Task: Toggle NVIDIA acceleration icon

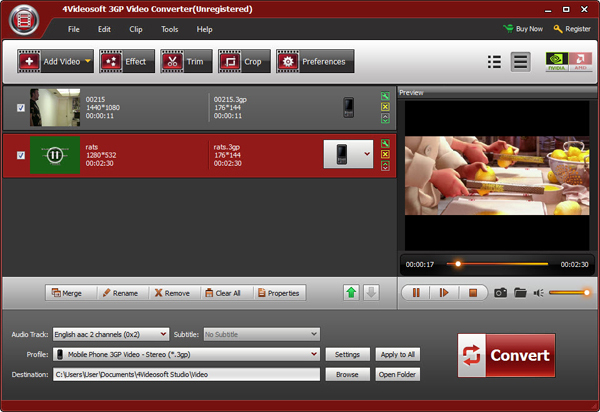Action: [x=557, y=61]
